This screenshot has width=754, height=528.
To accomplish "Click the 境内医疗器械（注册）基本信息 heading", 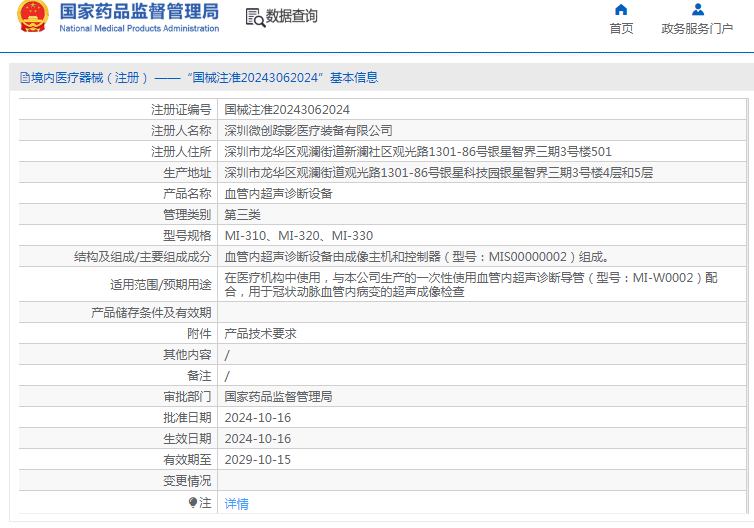I will click(204, 77).
